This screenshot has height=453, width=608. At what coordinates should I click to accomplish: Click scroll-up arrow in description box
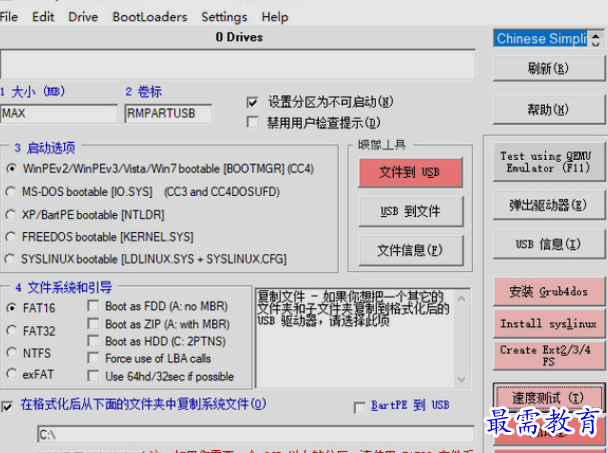pos(461,299)
